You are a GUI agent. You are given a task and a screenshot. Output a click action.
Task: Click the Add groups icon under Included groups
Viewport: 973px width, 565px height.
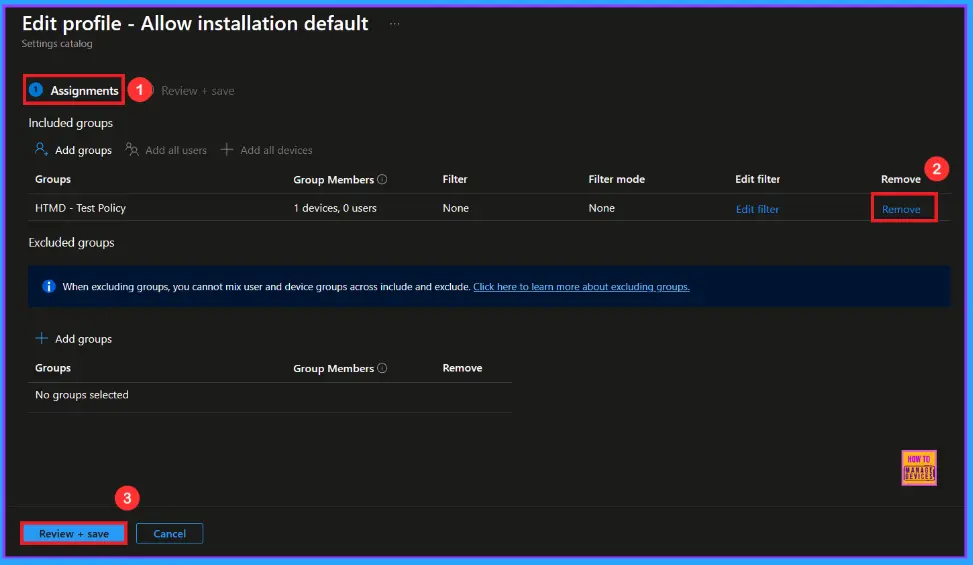(x=41, y=149)
